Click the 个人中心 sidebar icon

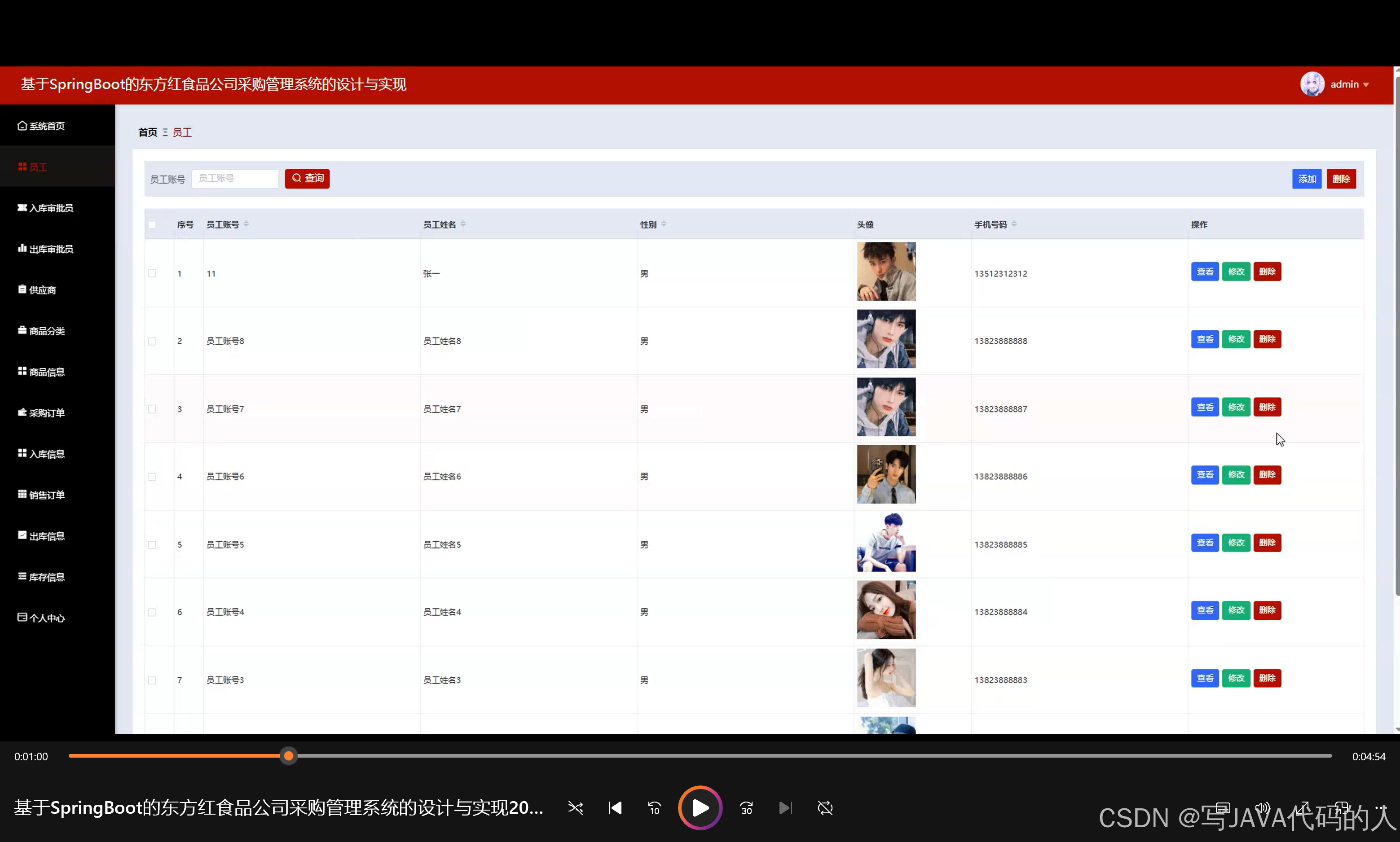(22, 617)
